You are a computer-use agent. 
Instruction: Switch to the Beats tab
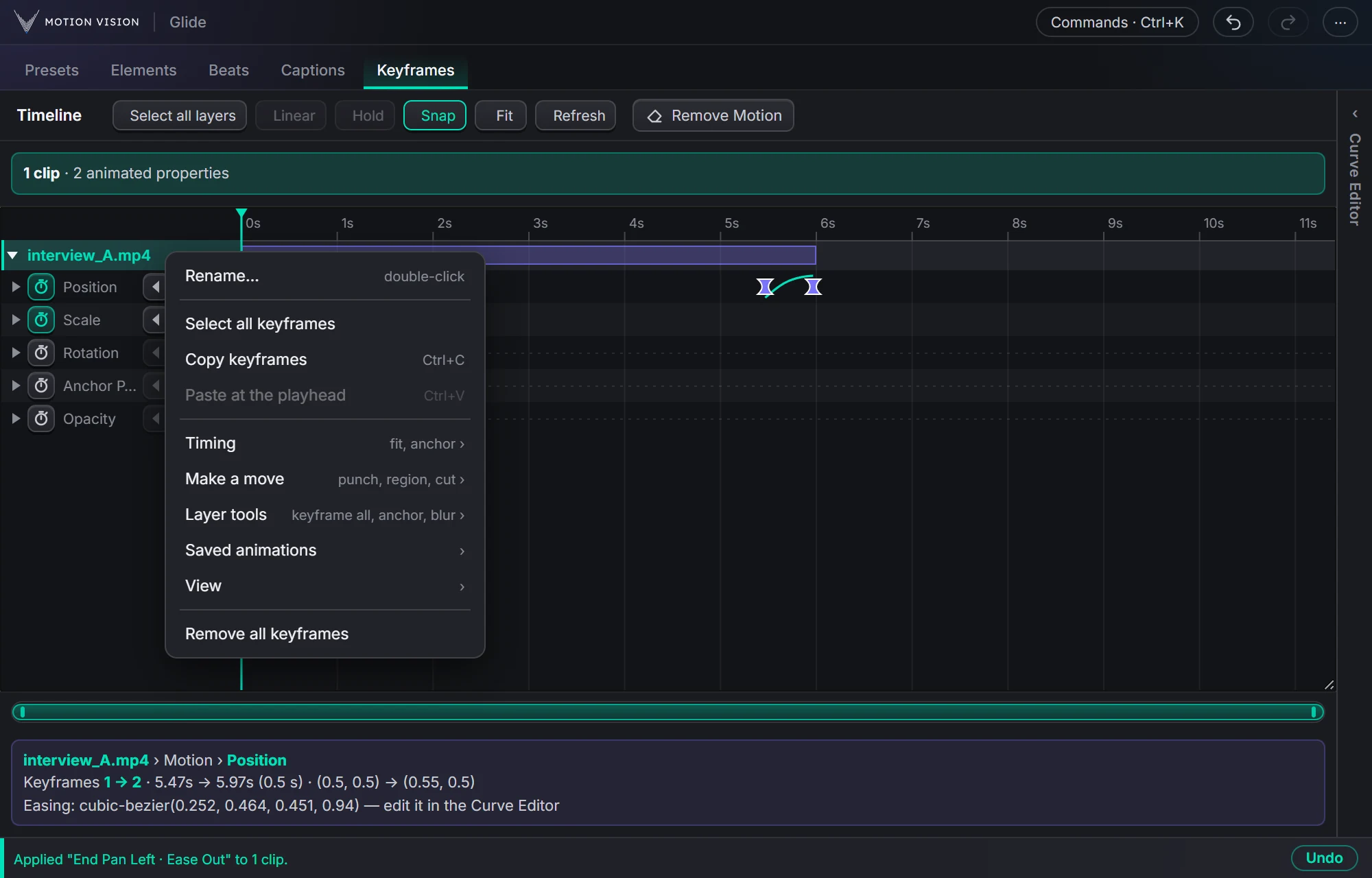tap(228, 70)
